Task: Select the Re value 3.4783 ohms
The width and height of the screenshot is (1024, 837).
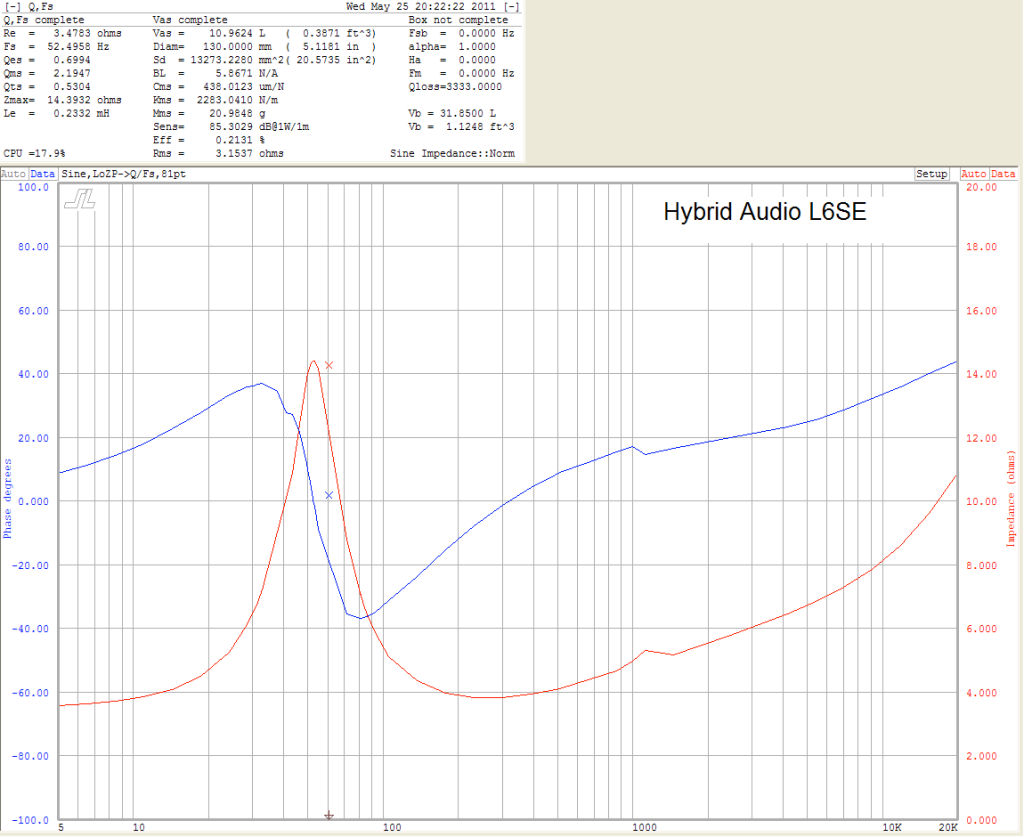Action: coord(88,33)
